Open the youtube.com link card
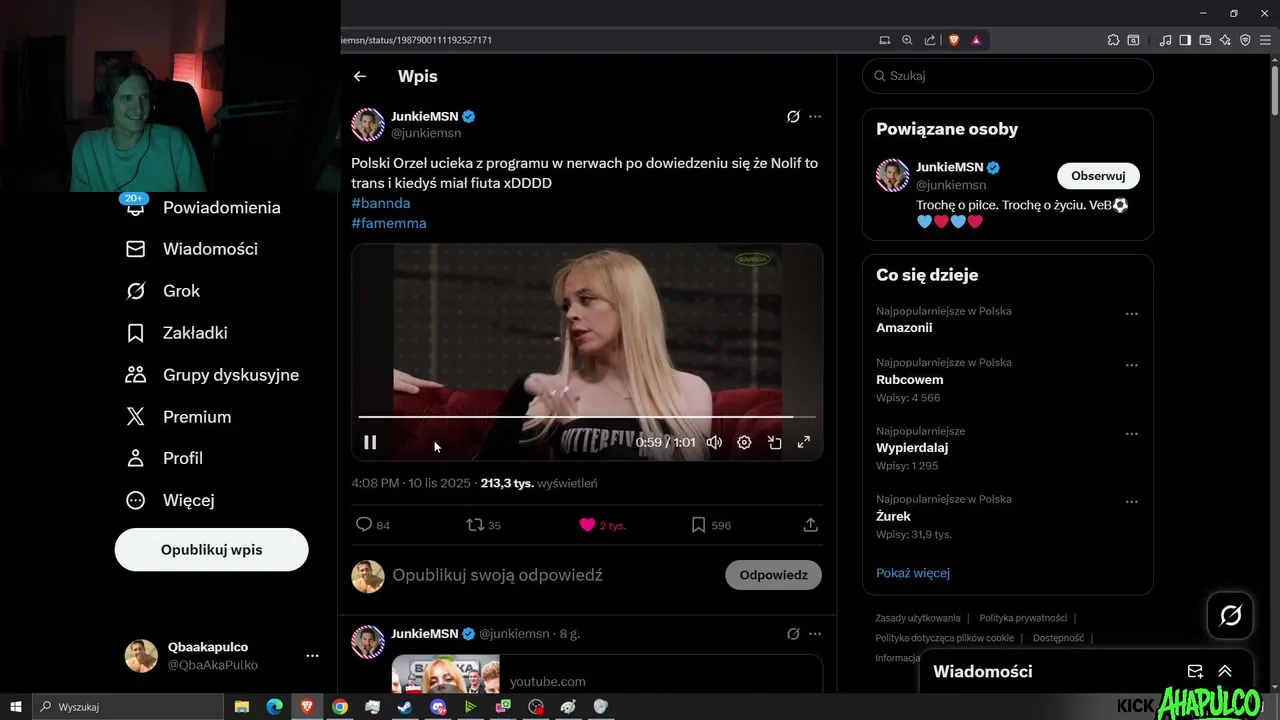The height and width of the screenshot is (720, 1280). (x=607, y=675)
